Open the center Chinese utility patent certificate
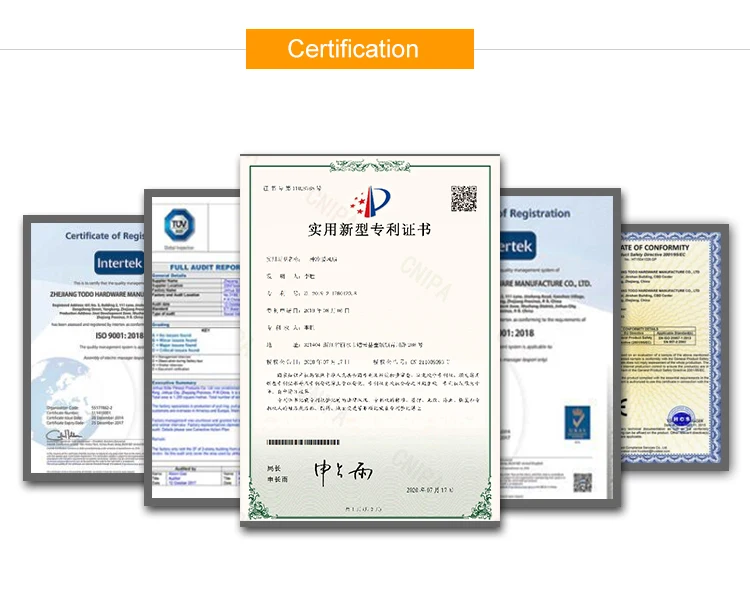The width and height of the screenshot is (750, 607). 370,340
